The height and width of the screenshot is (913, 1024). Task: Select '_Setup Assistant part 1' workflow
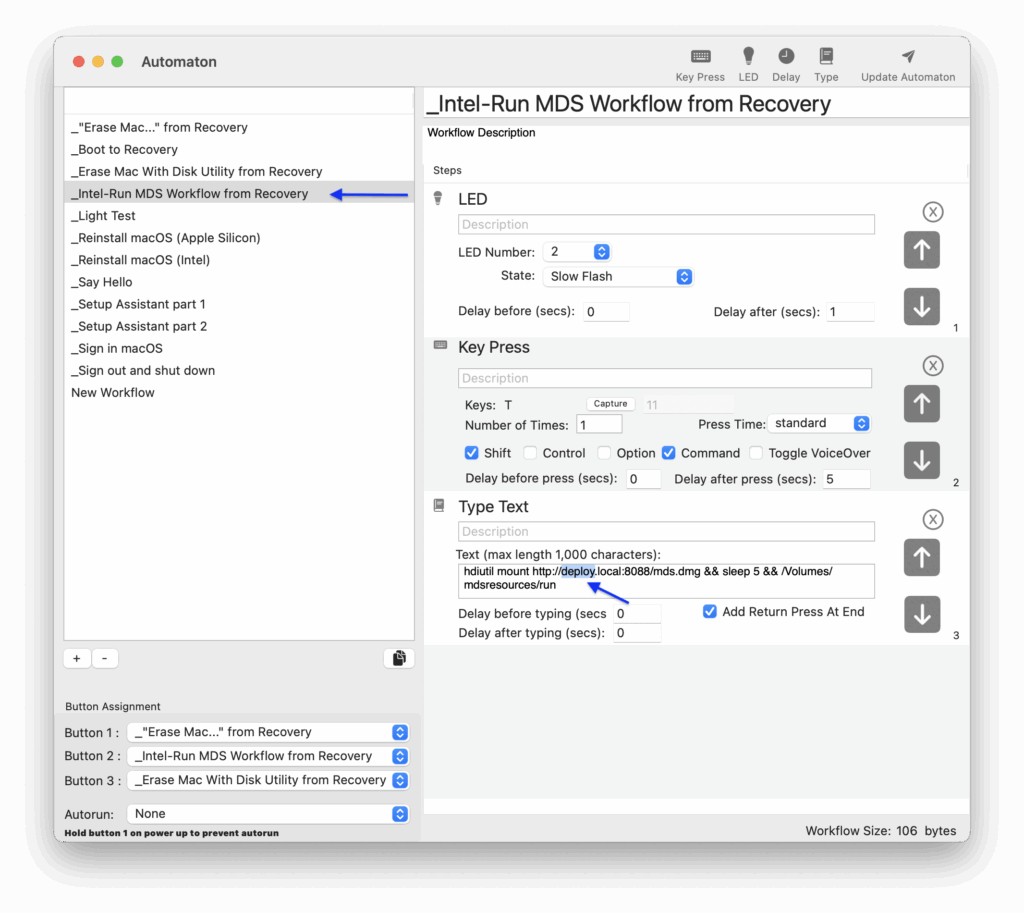(239, 304)
